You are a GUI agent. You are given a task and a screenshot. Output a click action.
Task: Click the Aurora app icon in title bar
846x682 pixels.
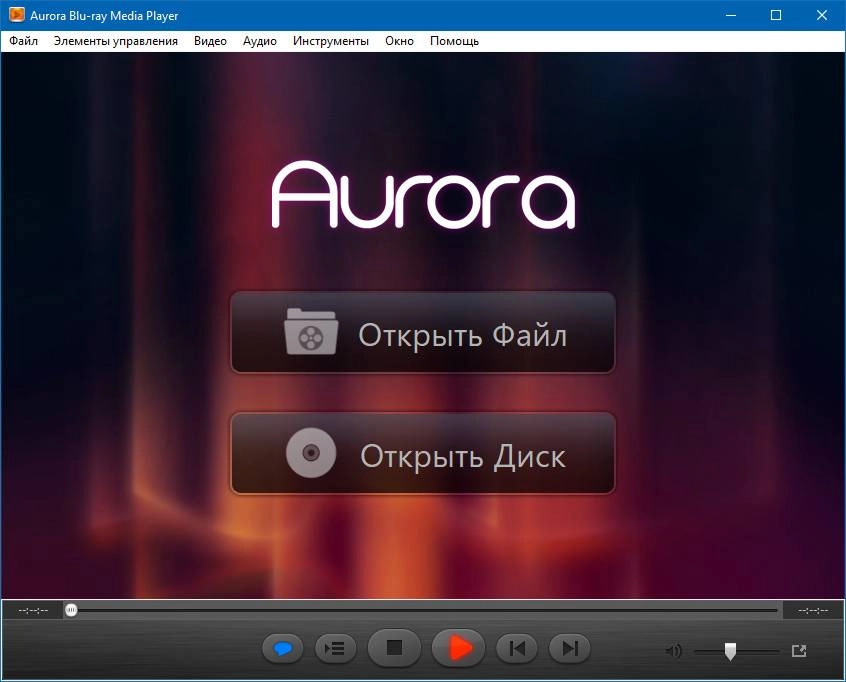[x=17, y=15]
